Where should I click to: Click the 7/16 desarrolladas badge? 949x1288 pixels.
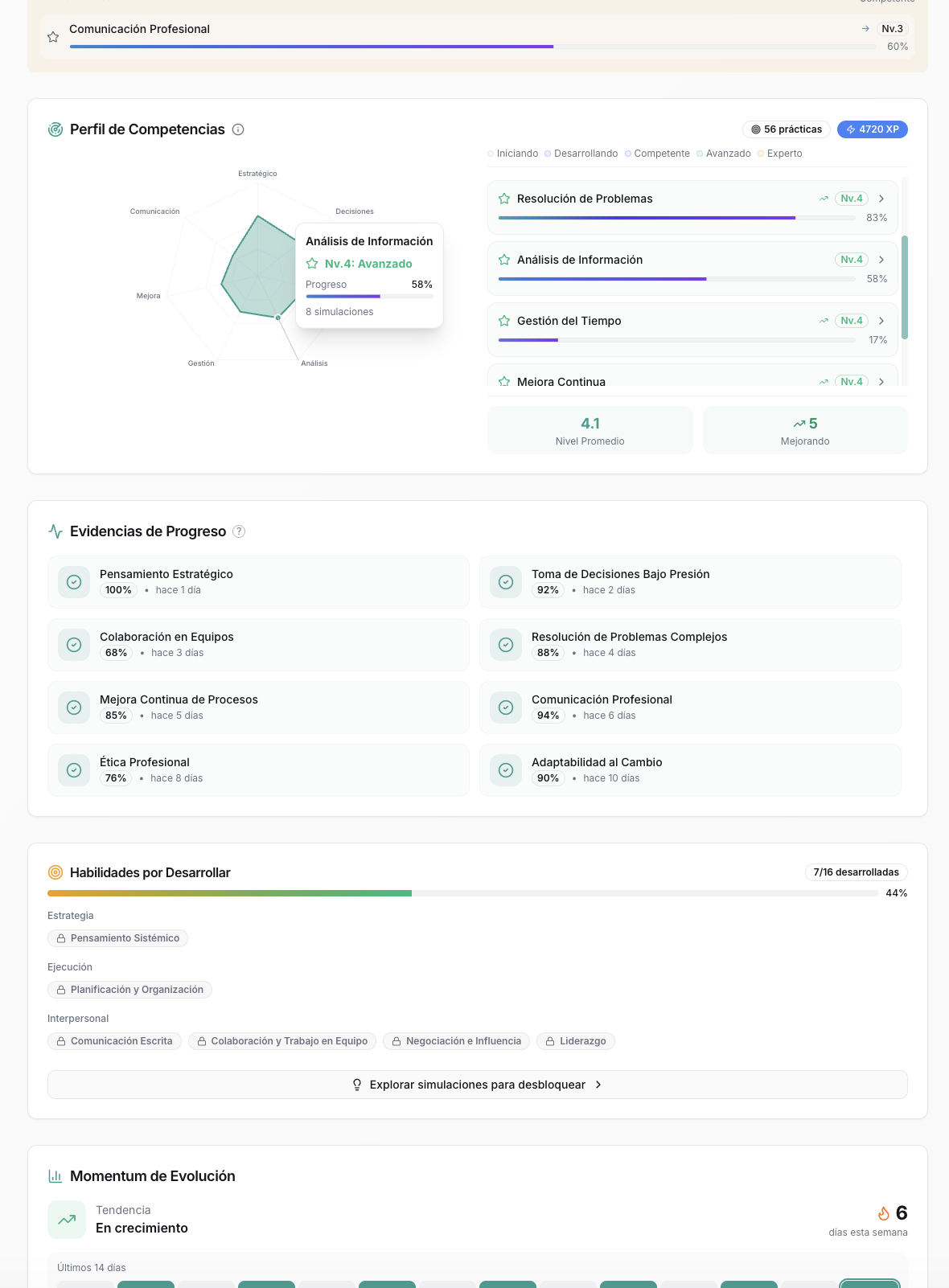pos(857,872)
